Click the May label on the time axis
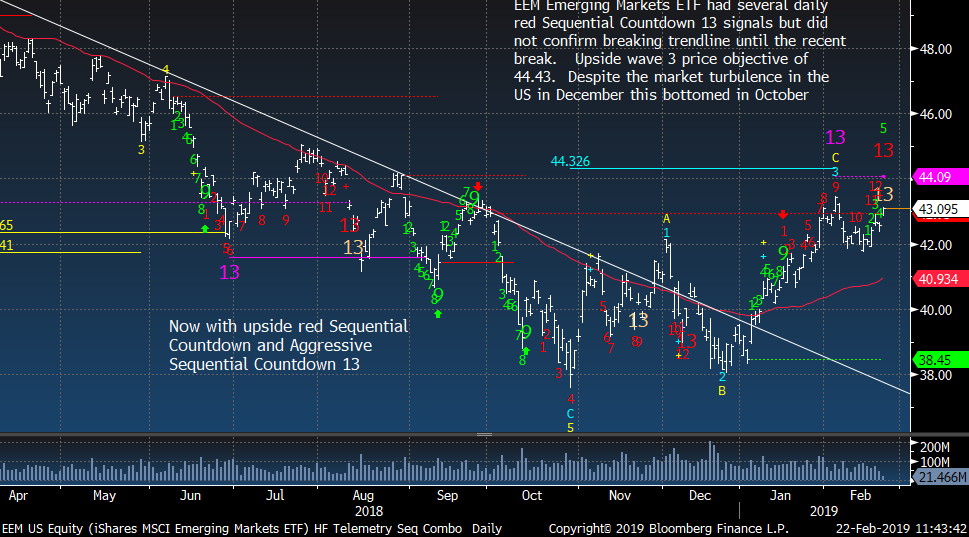The width and height of the screenshot is (969, 537). coord(104,496)
